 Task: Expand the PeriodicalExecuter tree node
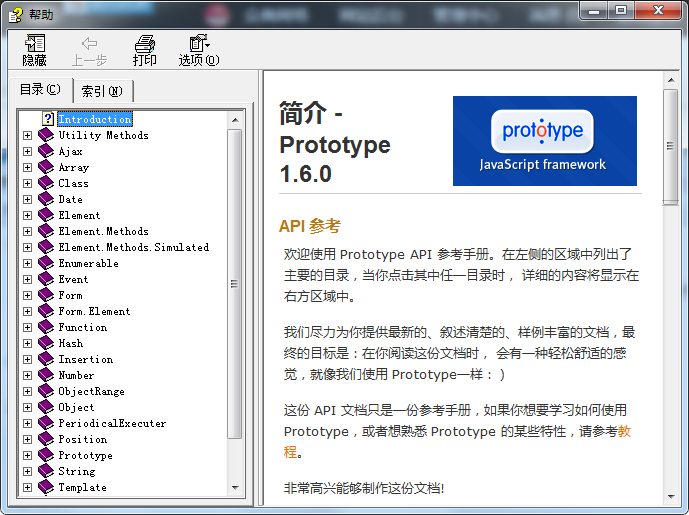coord(28,423)
